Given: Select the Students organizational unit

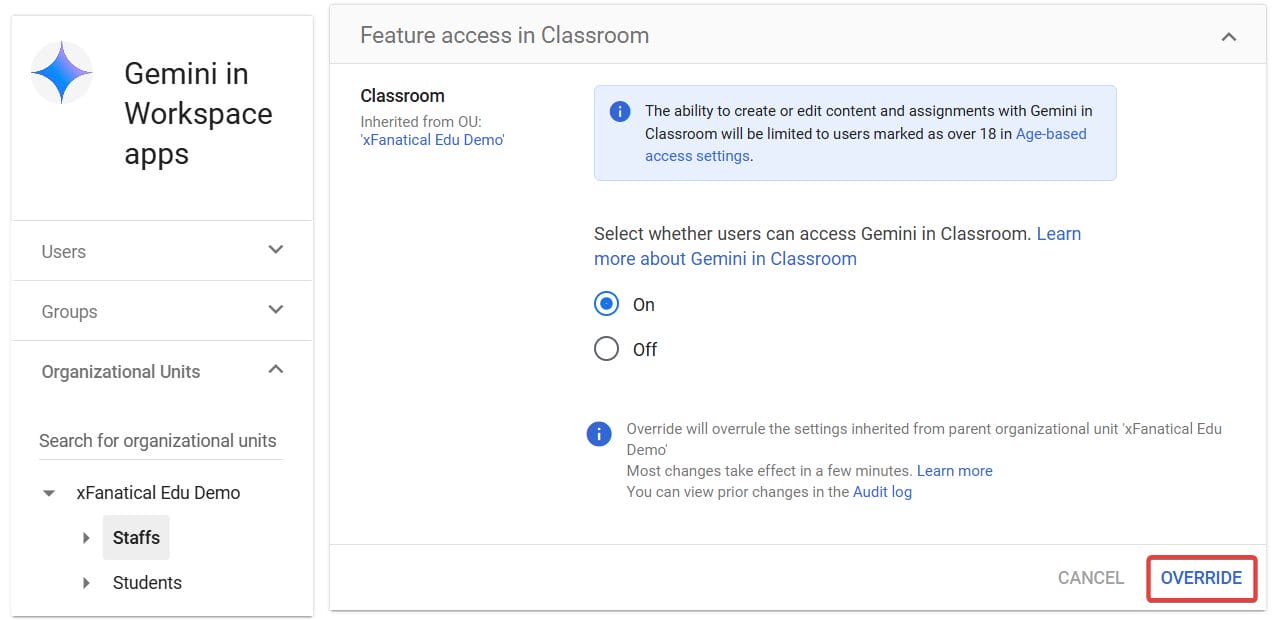Looking at the screenshot, I should pyautogui.click(x=147, y=583).
